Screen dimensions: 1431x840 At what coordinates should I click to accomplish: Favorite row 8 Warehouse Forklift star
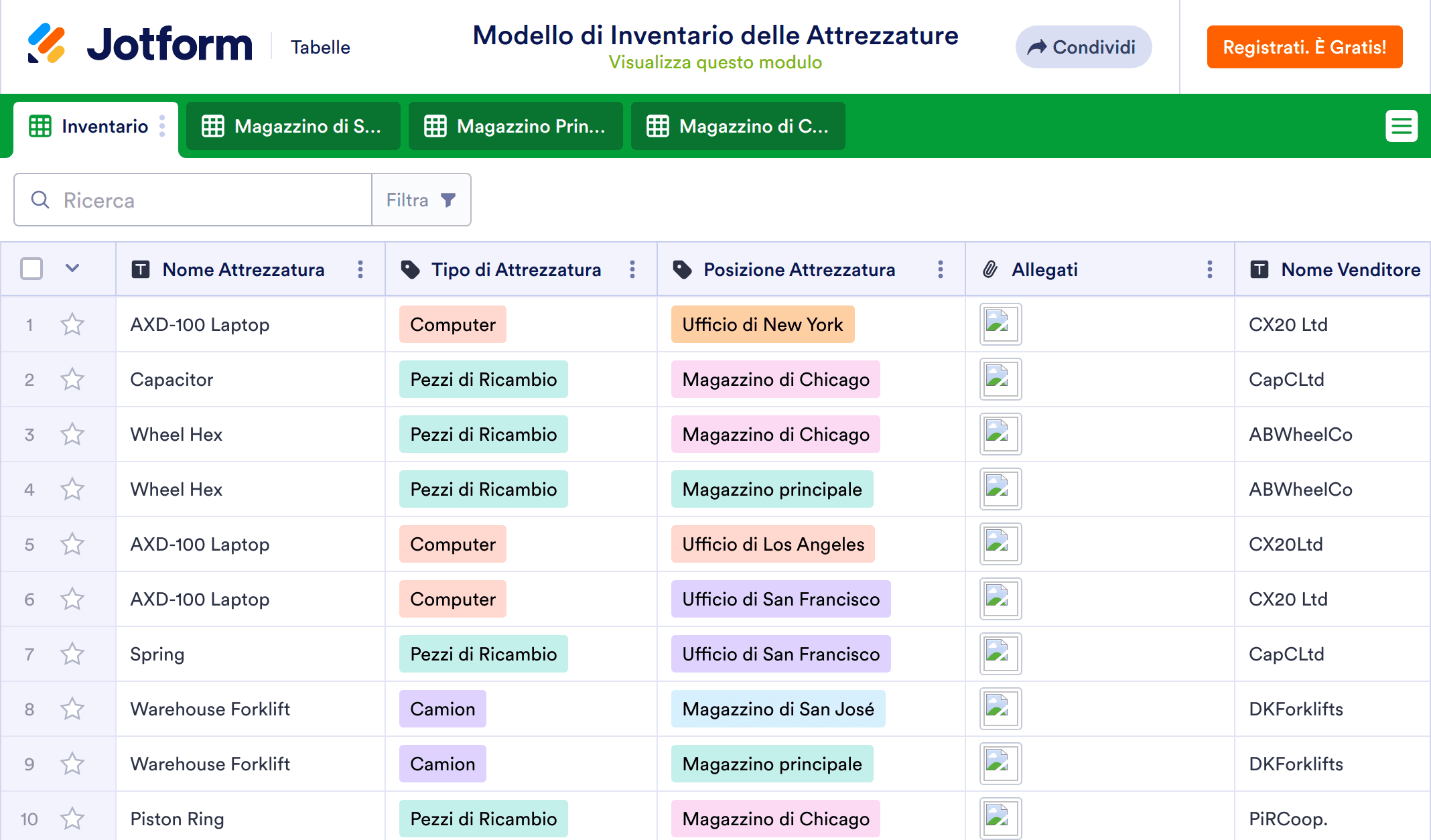pos(72,709)
